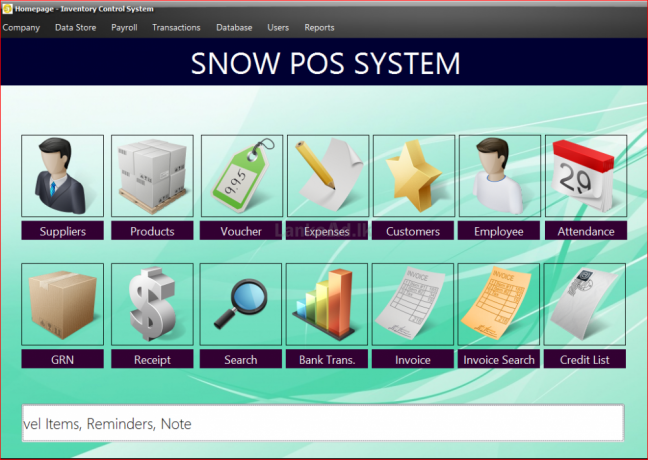Click the Invoice label button
Viewport: 648px width, 460px height.
(x=413, y=359)
